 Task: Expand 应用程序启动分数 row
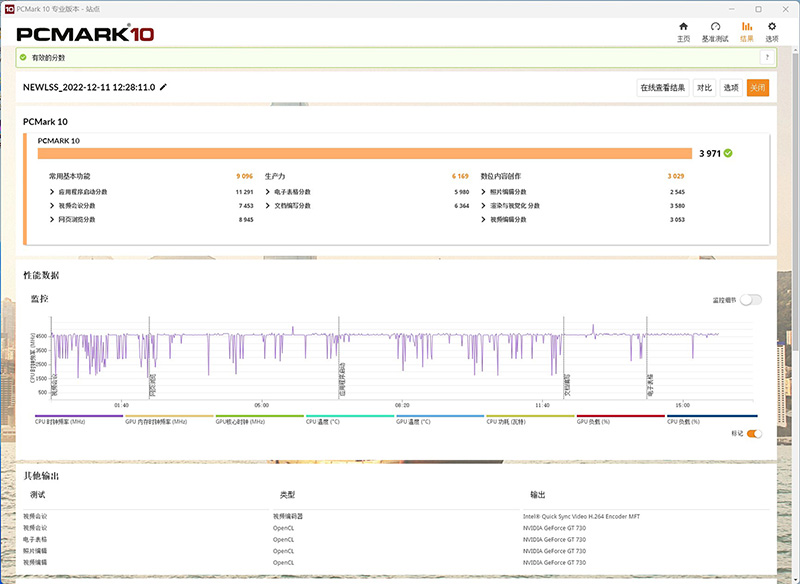pyautogui.click(x=52, y=191)
